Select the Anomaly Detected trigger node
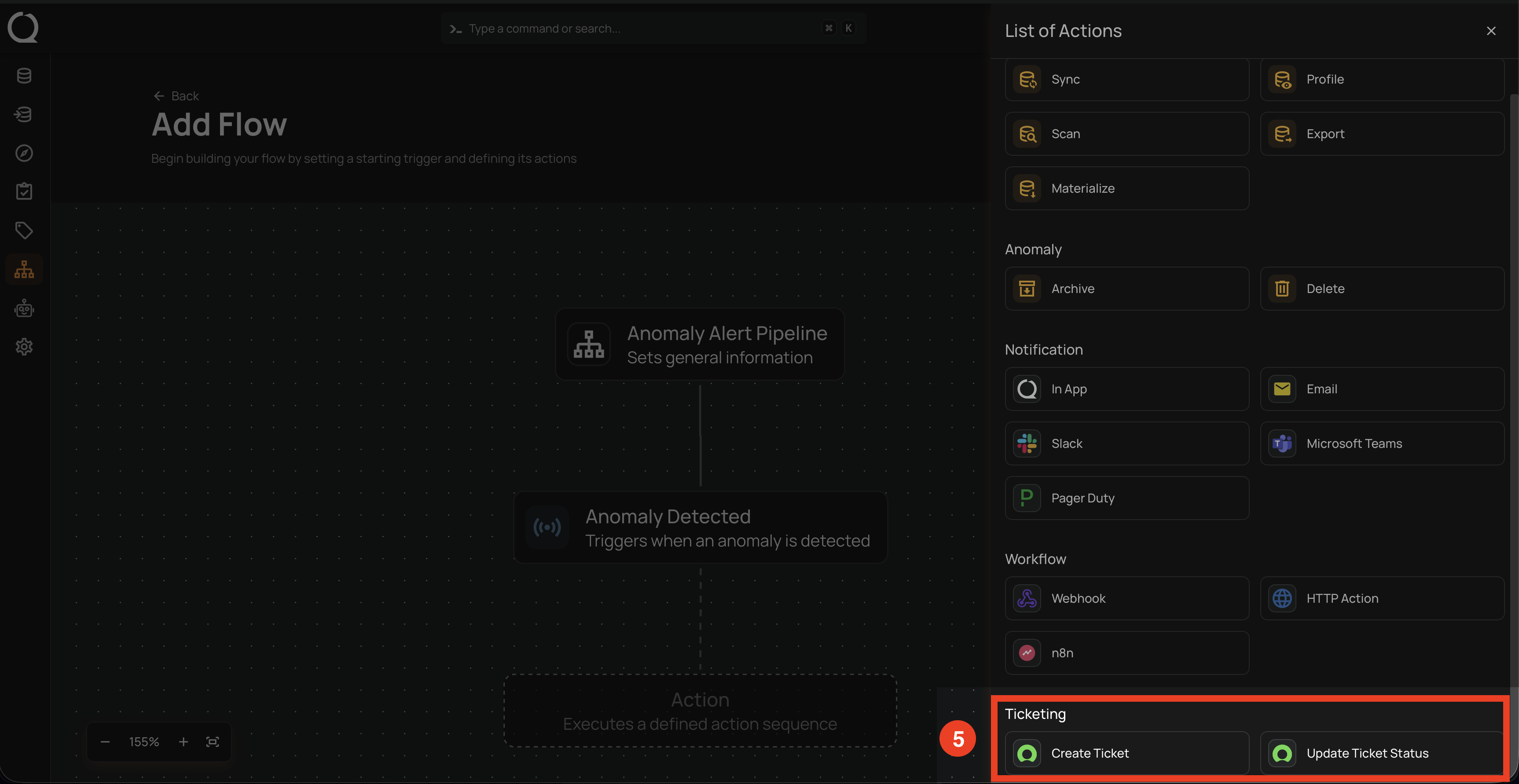 (x=700, y=528)
